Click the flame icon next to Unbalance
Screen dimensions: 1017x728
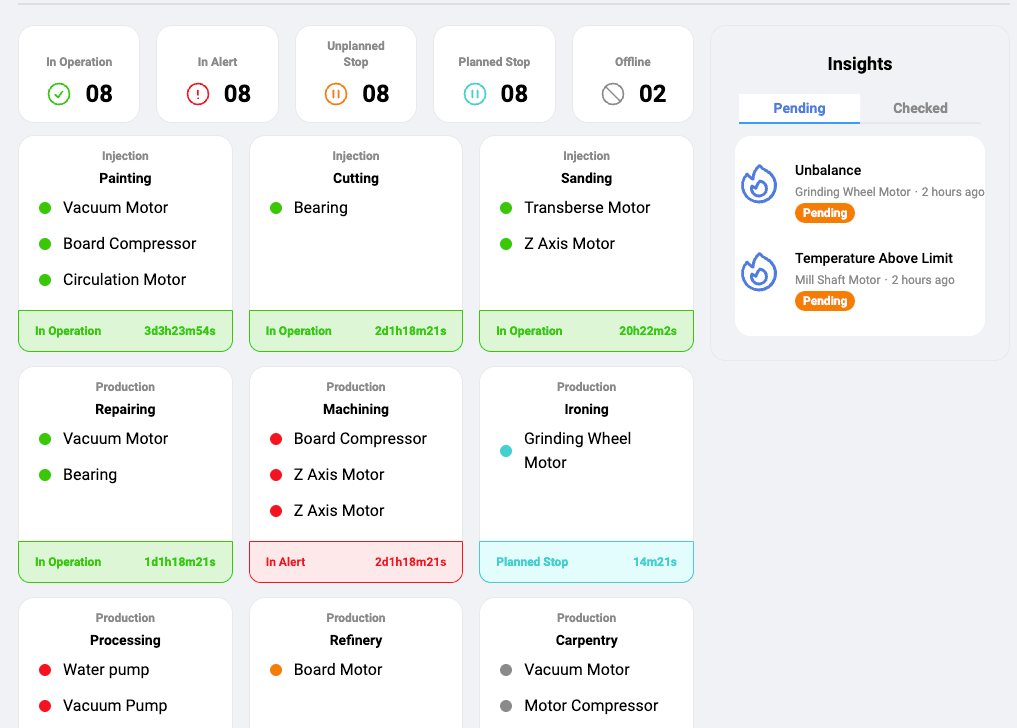pyautogui.click(x=759, y=184)
